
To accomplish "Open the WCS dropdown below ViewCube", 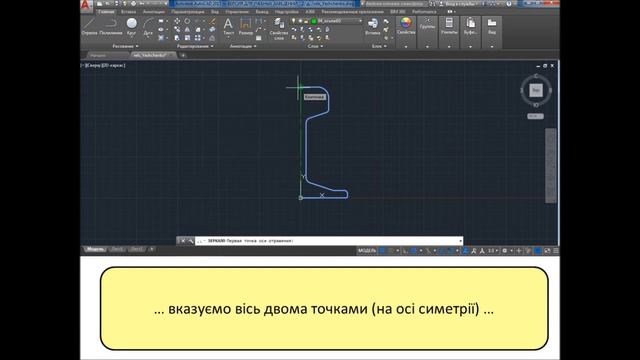I will point(535,116).
